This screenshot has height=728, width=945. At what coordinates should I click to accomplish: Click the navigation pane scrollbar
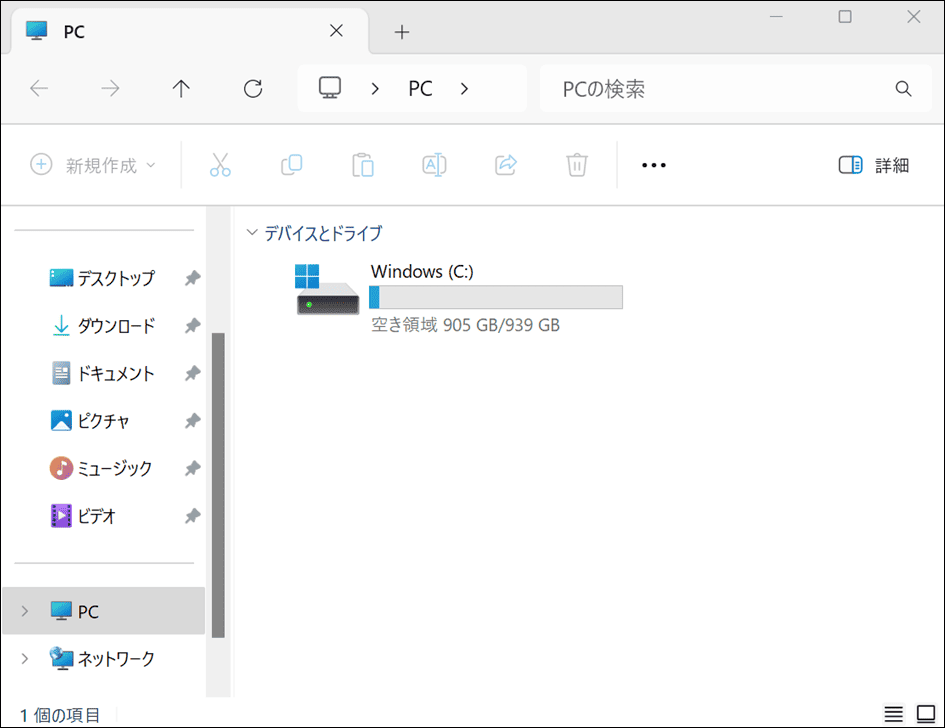[x=218, y=485]
